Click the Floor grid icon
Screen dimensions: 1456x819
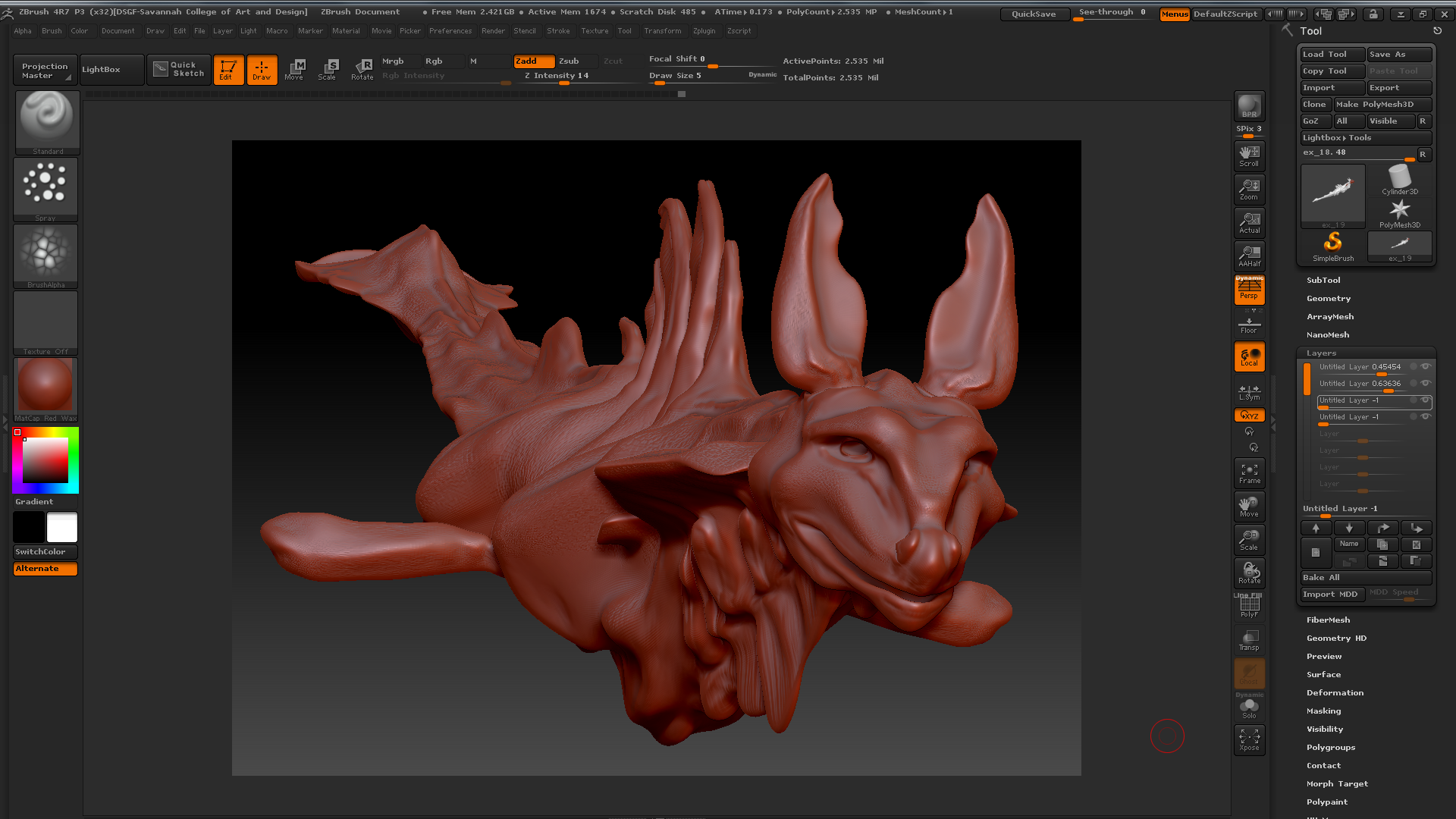pyautogui.click(x=1249, y=323)
